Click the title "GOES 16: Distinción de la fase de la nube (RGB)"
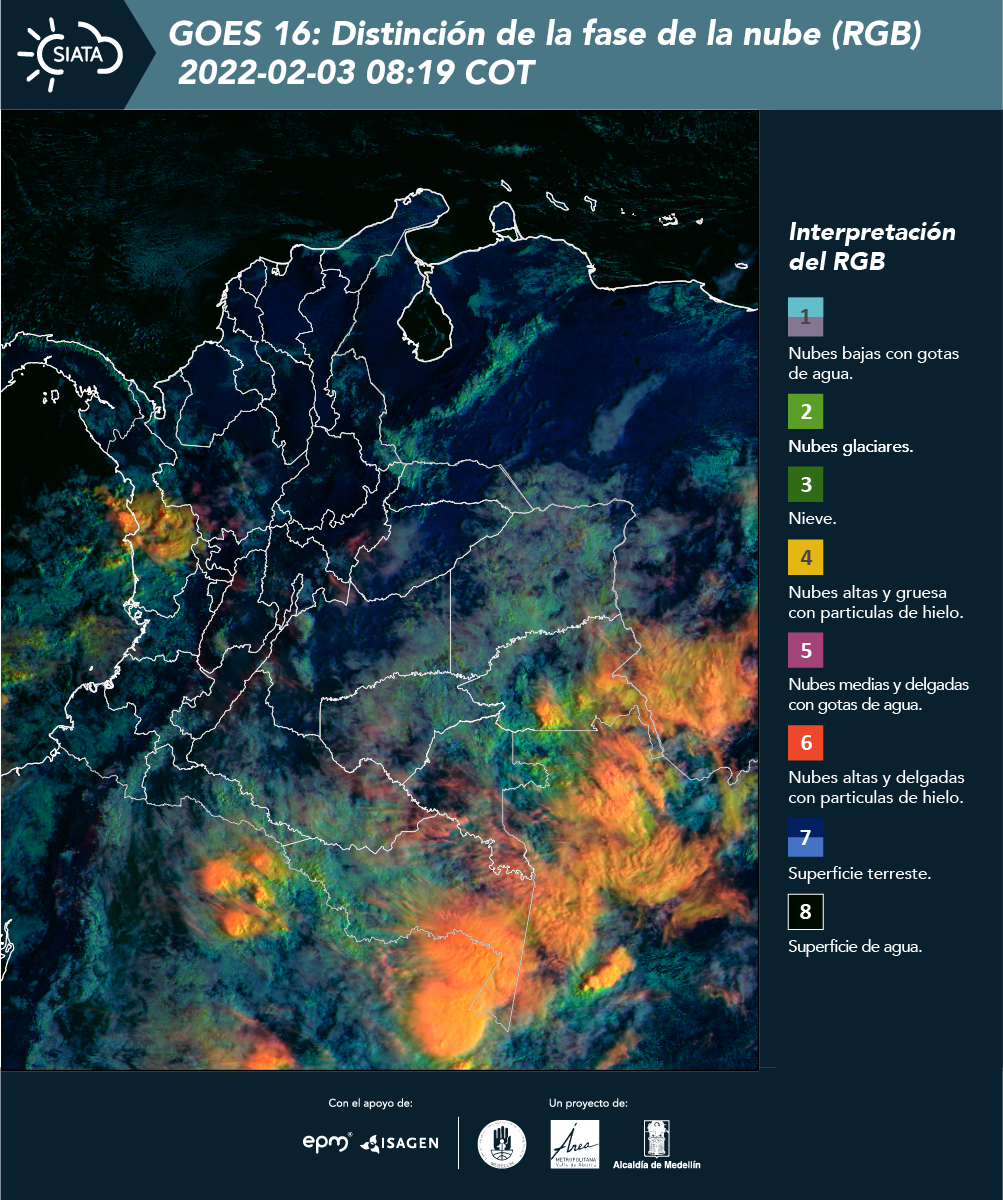1003x1200 pixels. tap(544, 35)
